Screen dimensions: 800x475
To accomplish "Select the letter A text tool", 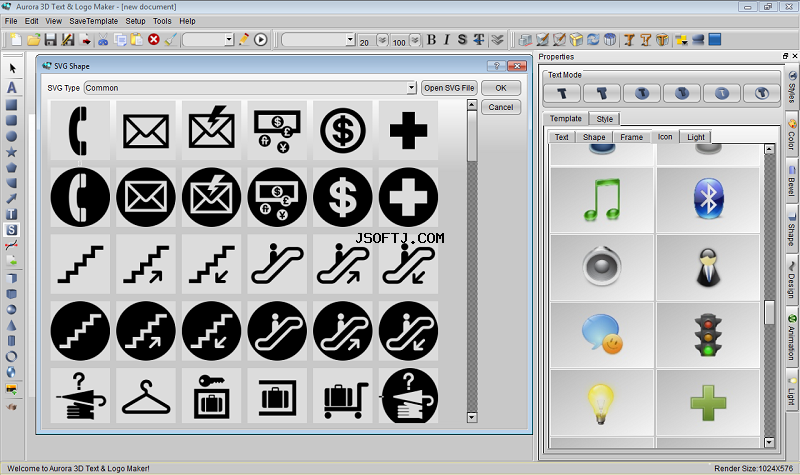I will point(12,87).
